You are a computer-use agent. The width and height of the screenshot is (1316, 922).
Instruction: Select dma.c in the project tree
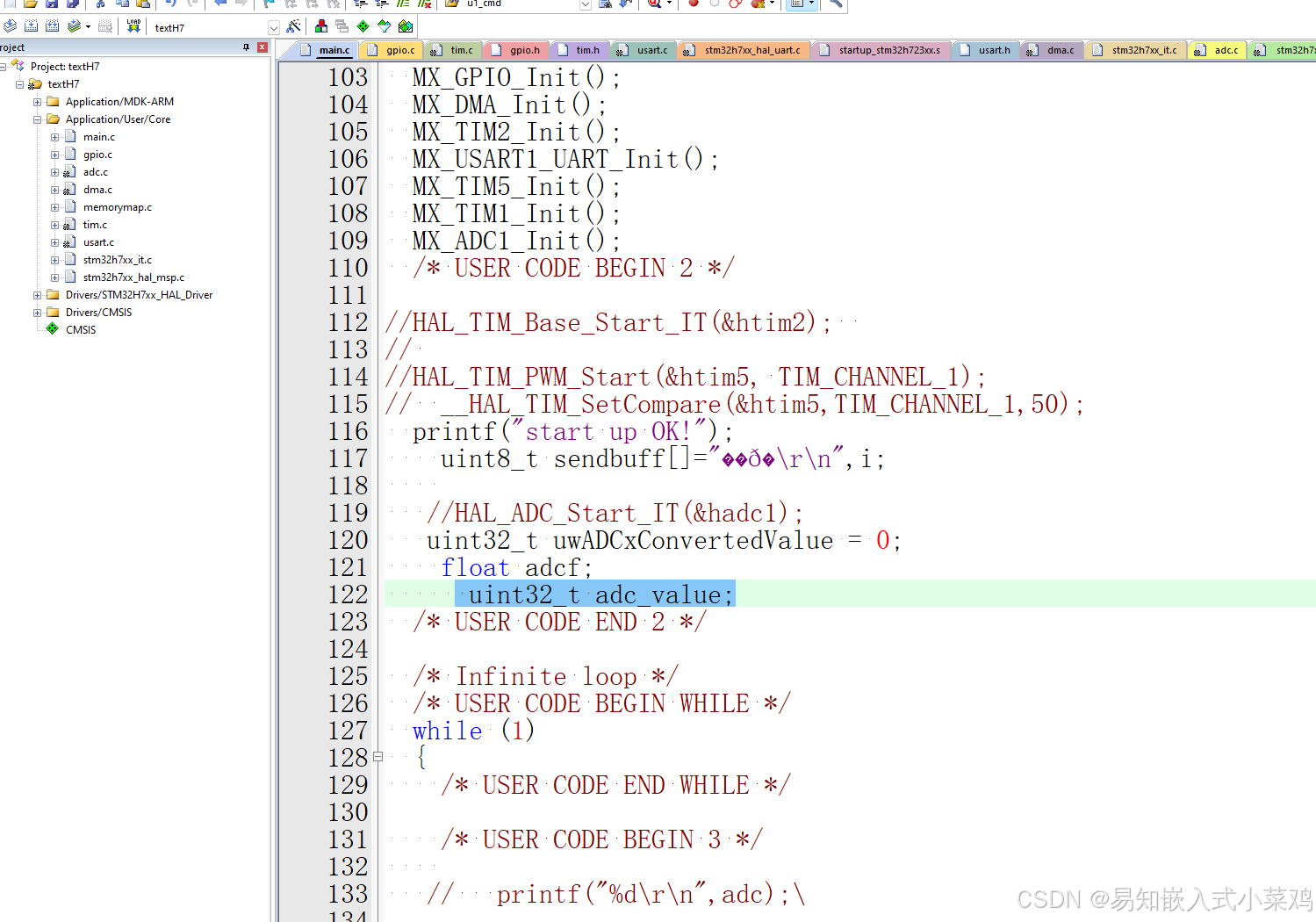tap(97, 190)
